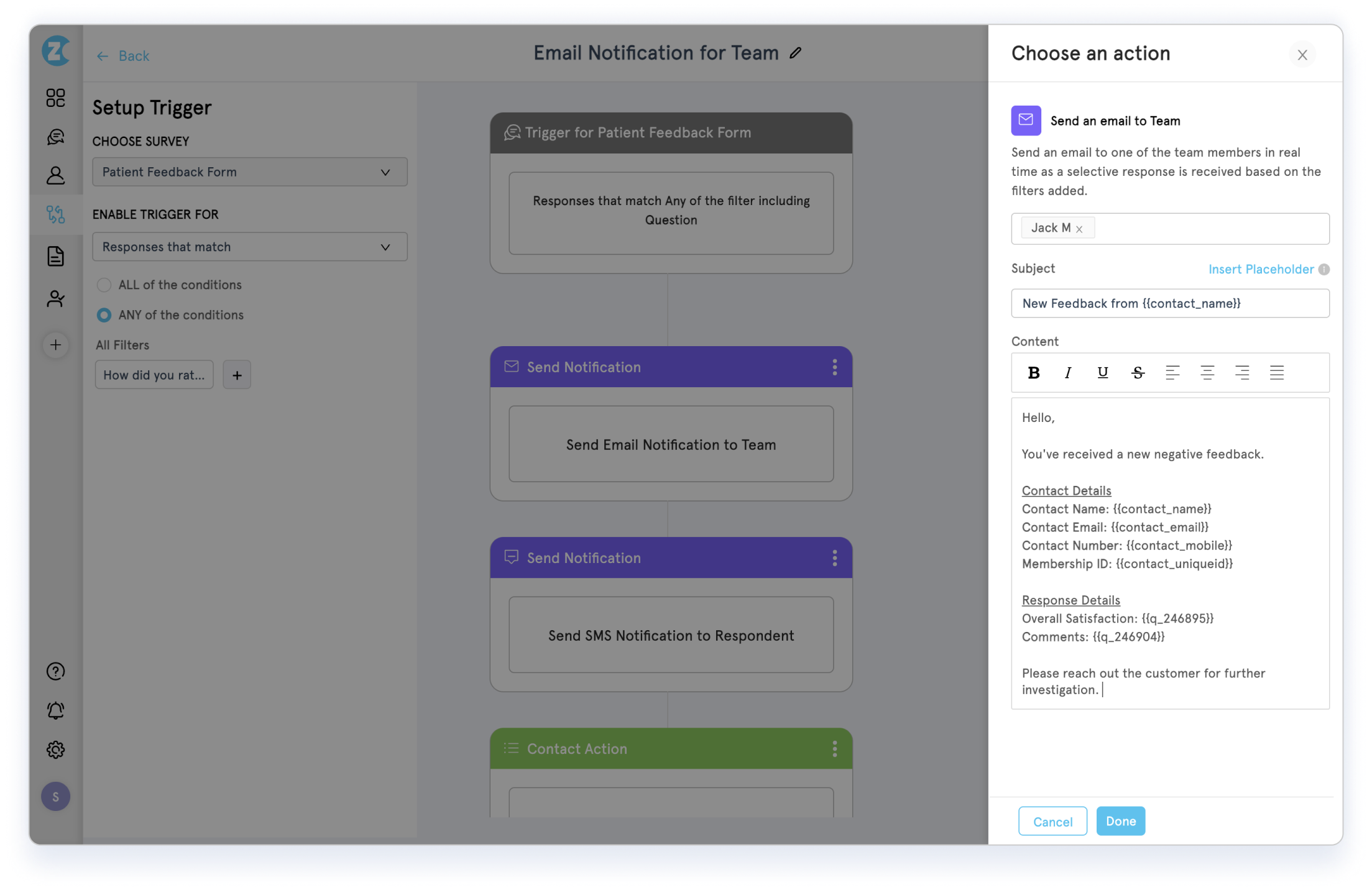Click the team member recipients field
The height and width of the screenshot is (893, 1372).
click(1170, 229)
